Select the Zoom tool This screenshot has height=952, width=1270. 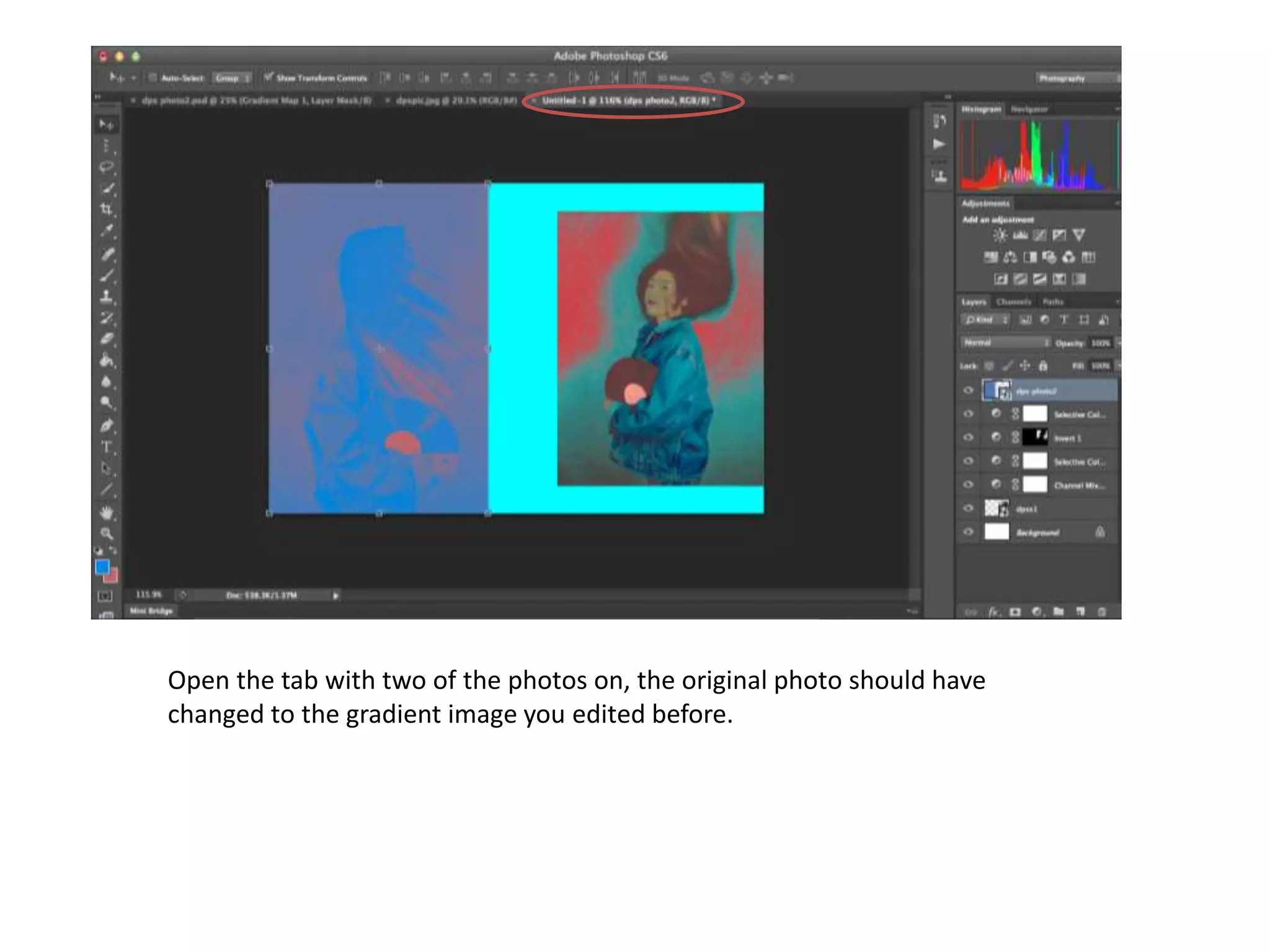click(x=107, y=534)
